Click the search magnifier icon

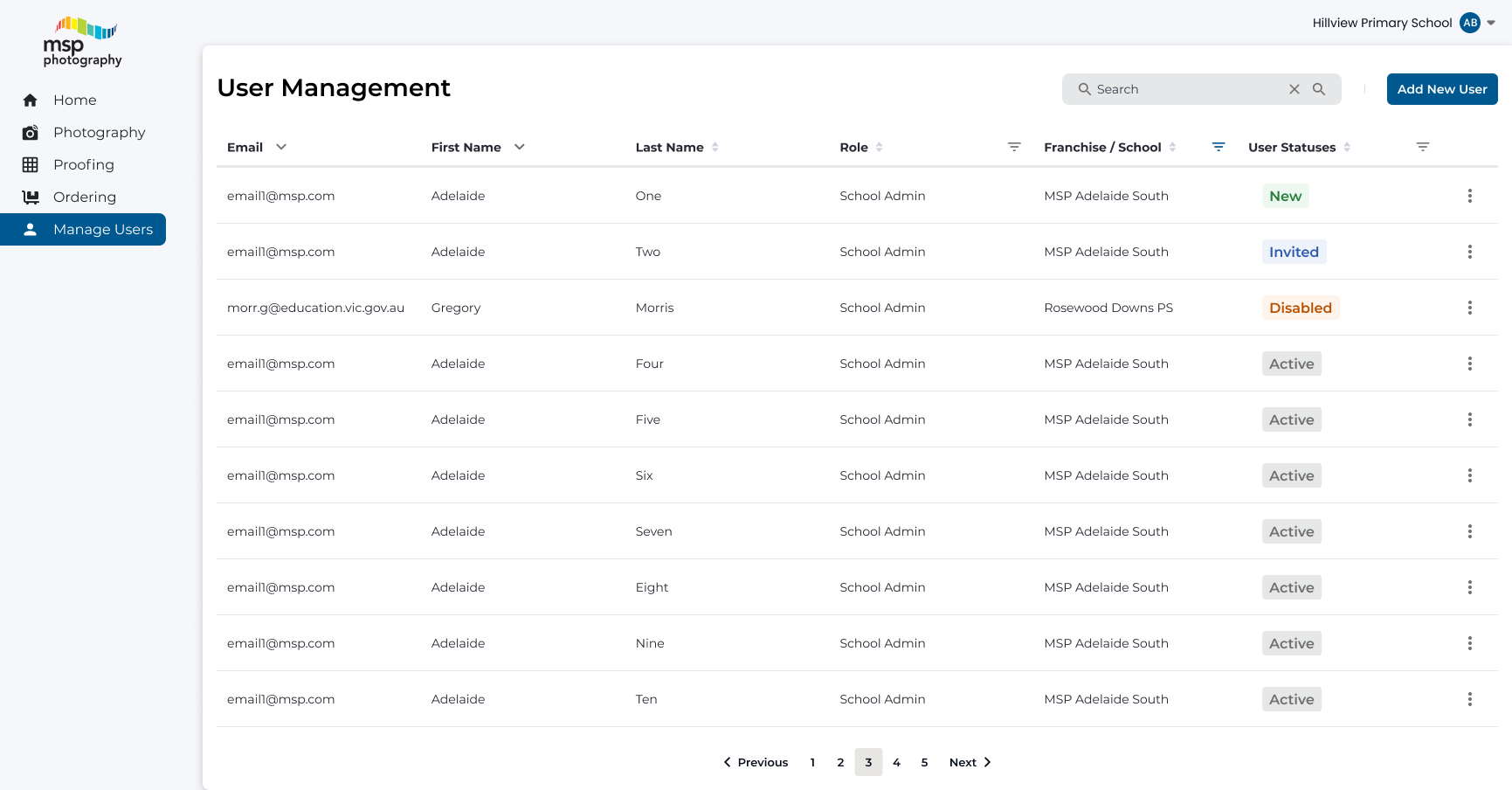(1319, 88)
